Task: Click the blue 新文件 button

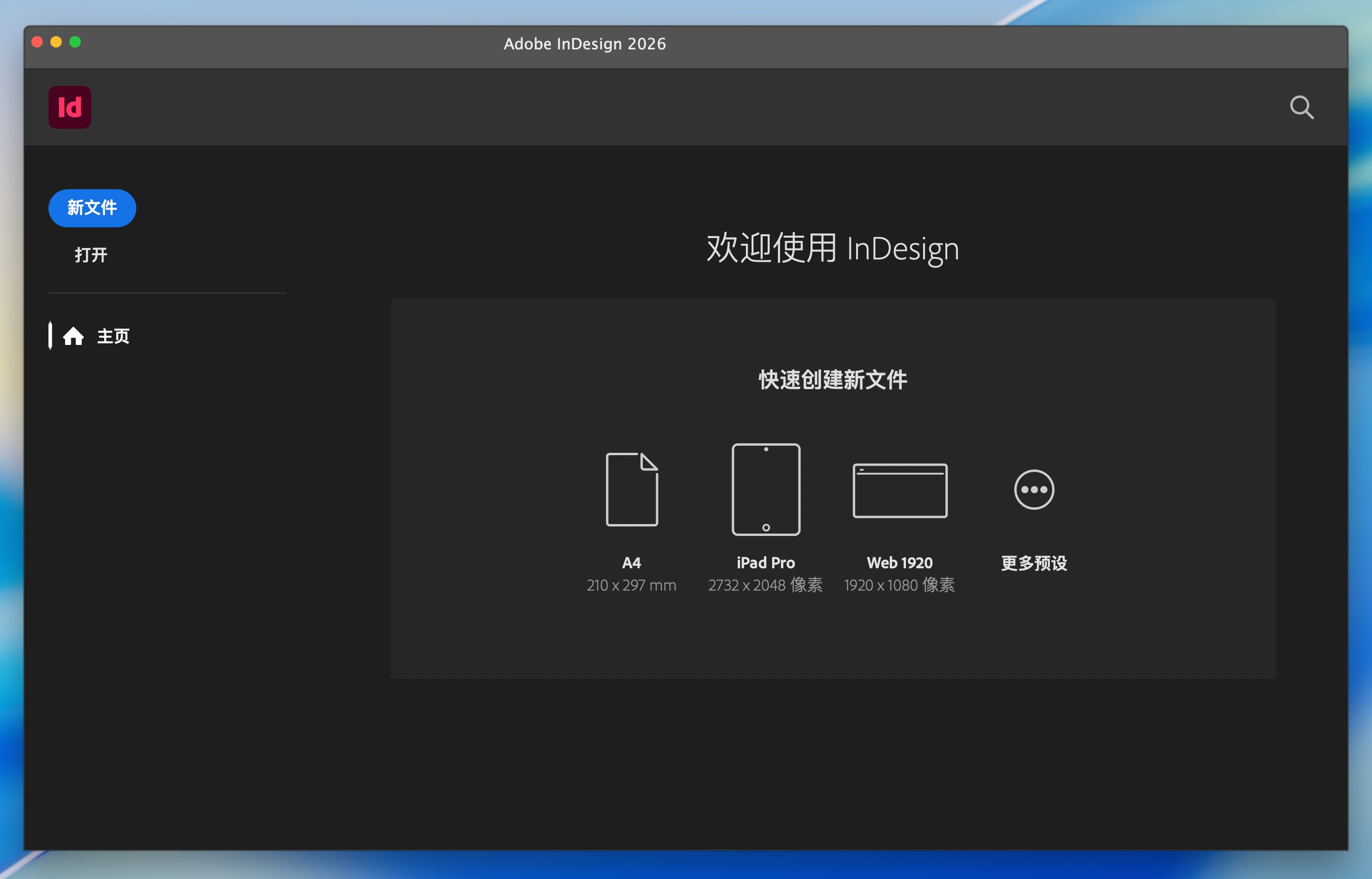Action: (x=92, y=208)
